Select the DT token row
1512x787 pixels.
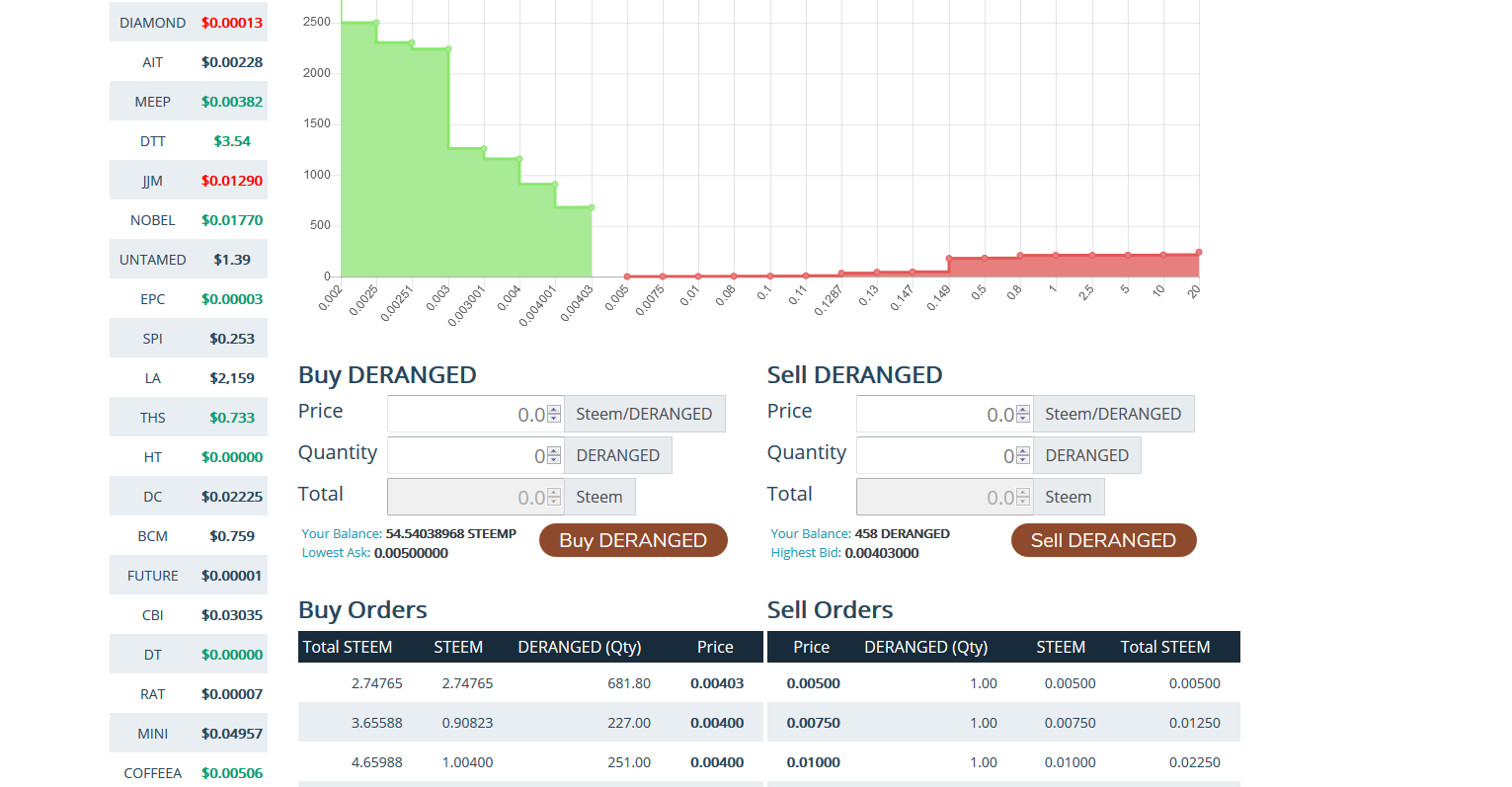point(189,654)
